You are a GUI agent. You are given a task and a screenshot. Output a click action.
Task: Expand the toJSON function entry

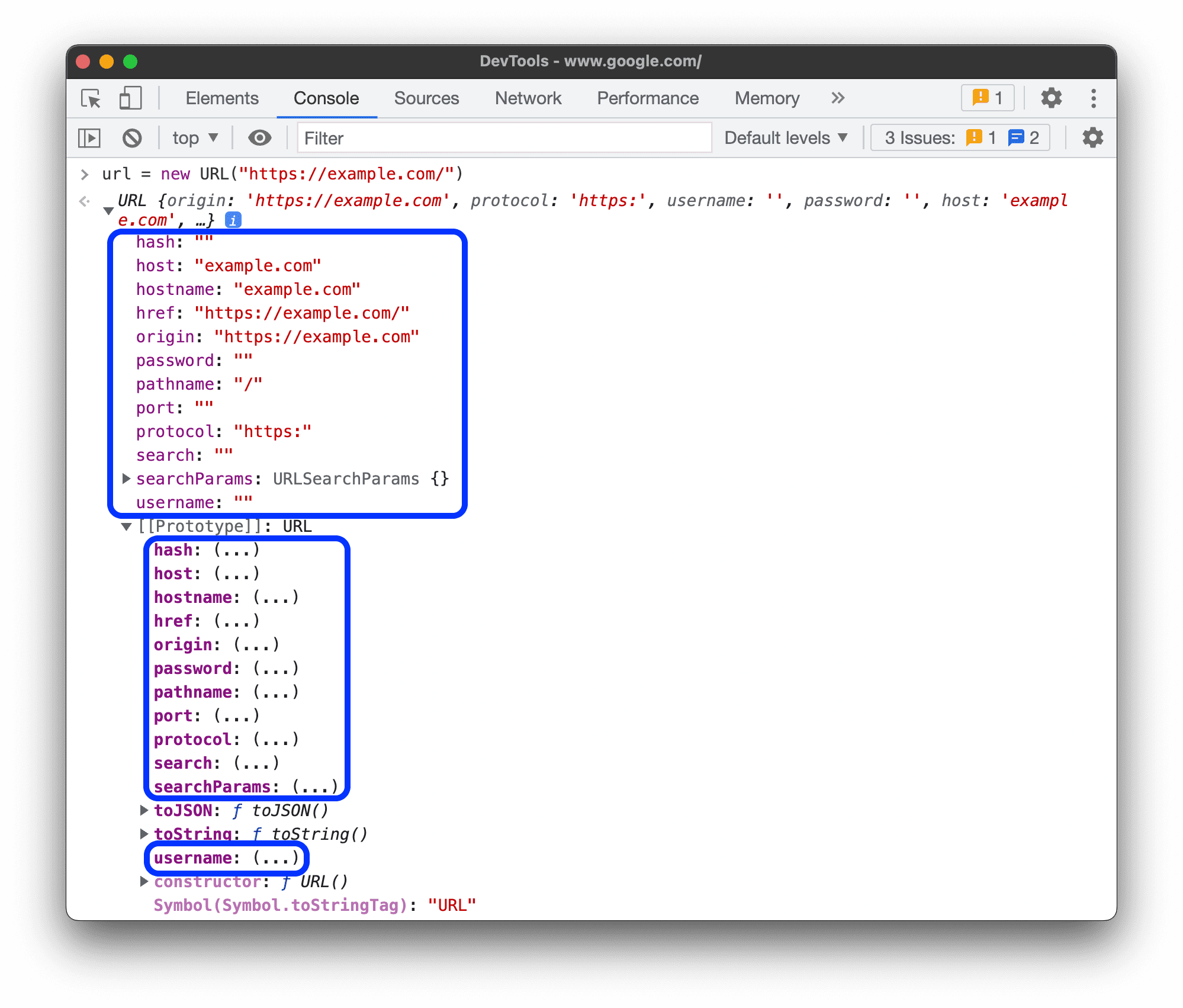click(x=143, y=810)
